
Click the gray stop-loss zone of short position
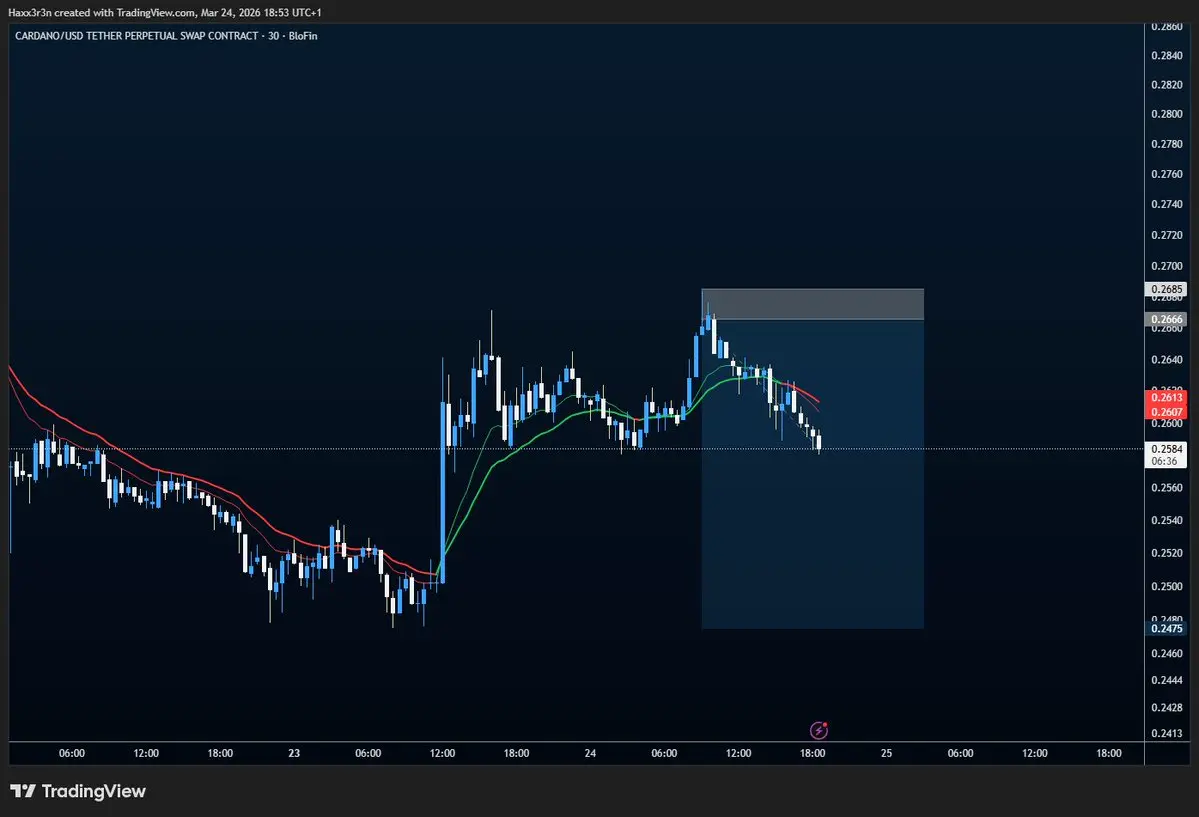pos(812,304)
